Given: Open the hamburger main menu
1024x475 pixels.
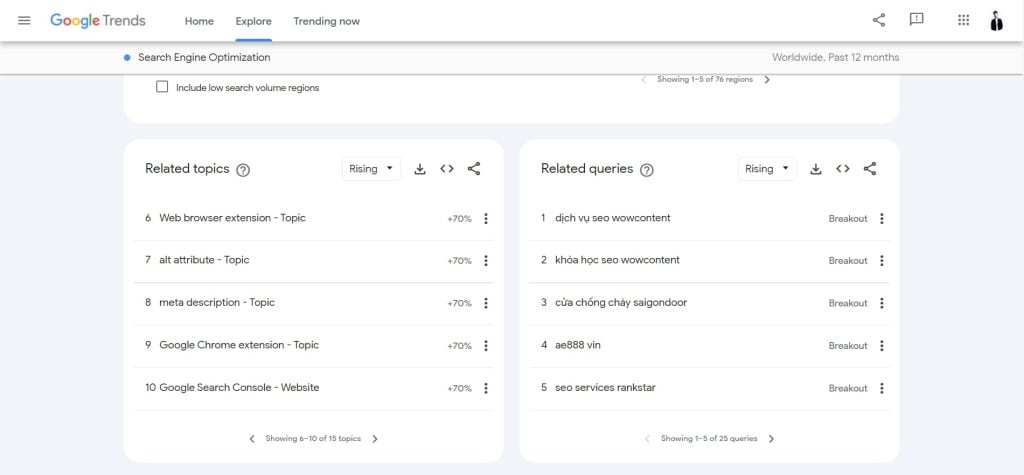Looking at the screenshot, I should [x=24, y=21].
